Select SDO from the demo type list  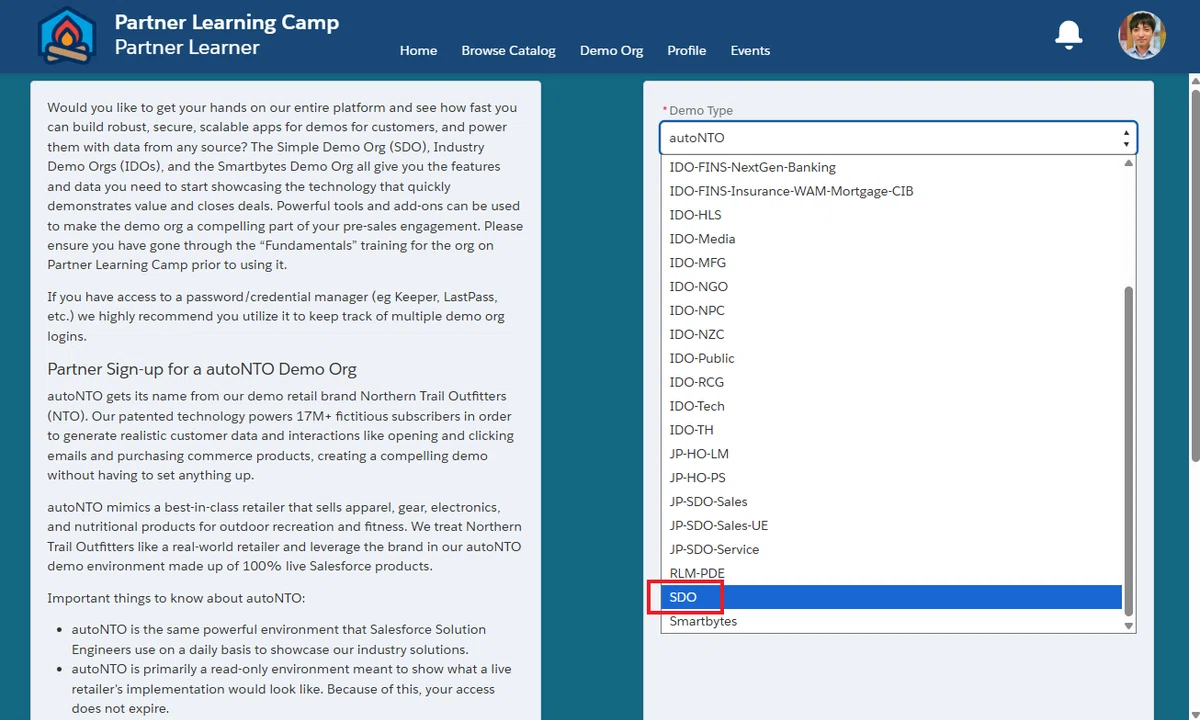pos(891,597)
